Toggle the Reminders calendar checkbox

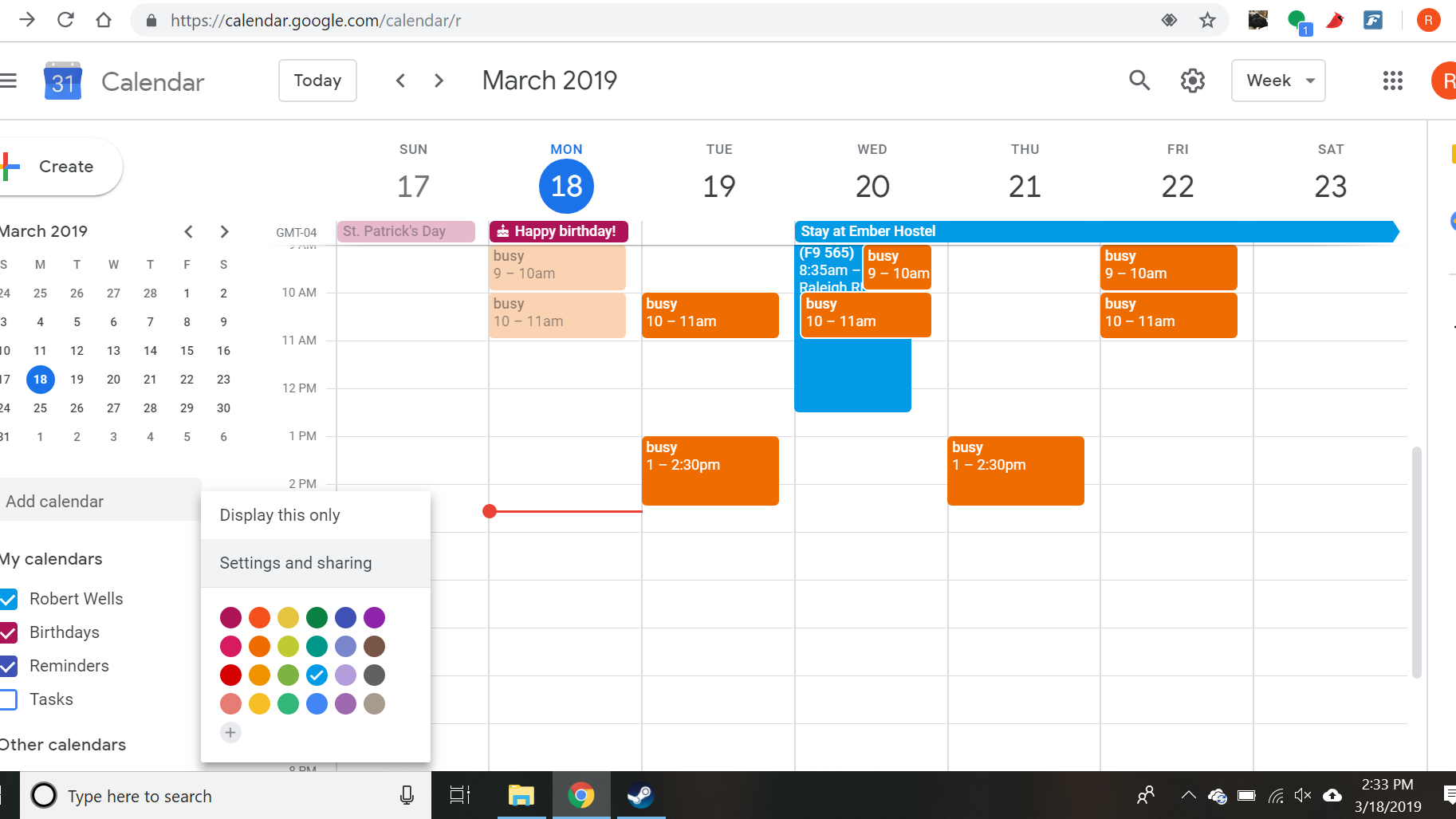pos(9,666)
